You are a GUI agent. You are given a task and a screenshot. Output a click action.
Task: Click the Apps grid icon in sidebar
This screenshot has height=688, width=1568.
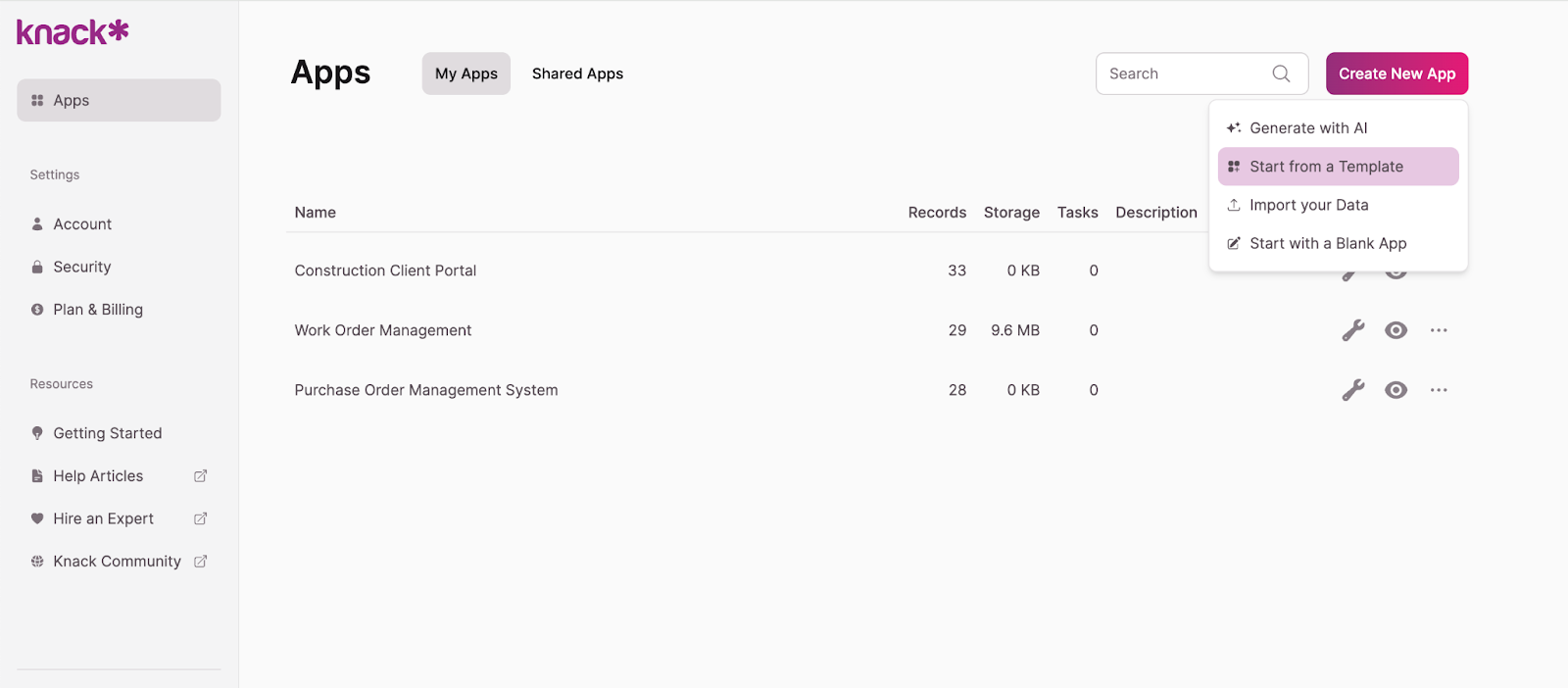tap(37, 100)
